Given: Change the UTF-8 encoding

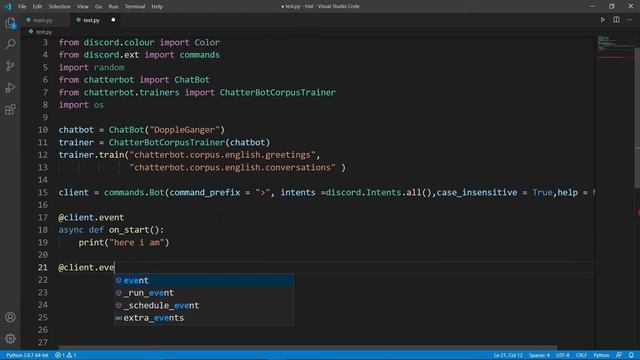Looking at the screenshot, I should click(562, 355).
